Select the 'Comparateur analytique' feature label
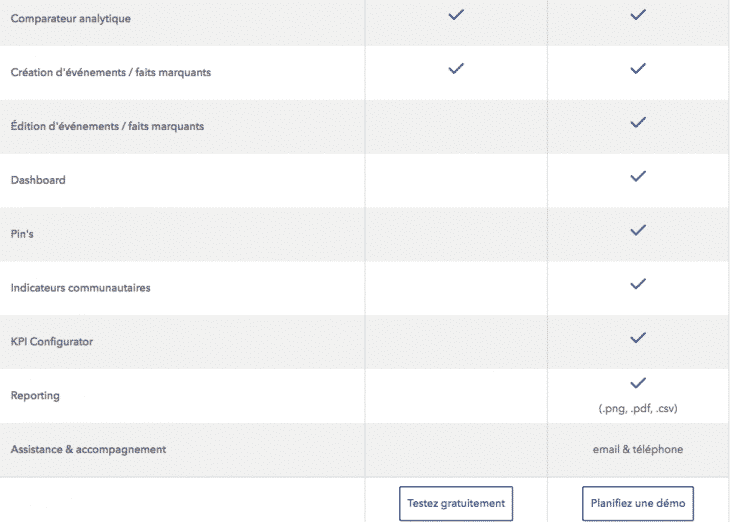The width and height of the screenshot is (730, 522). pyautogui.click(x=70, y=18)
